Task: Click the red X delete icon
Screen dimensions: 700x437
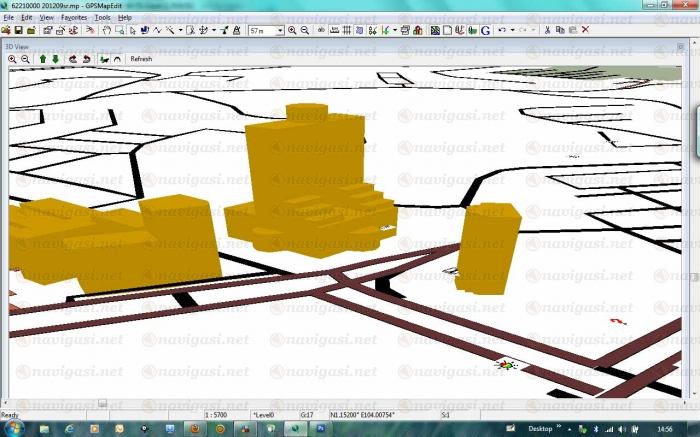Action: click(x=585, y=30)
